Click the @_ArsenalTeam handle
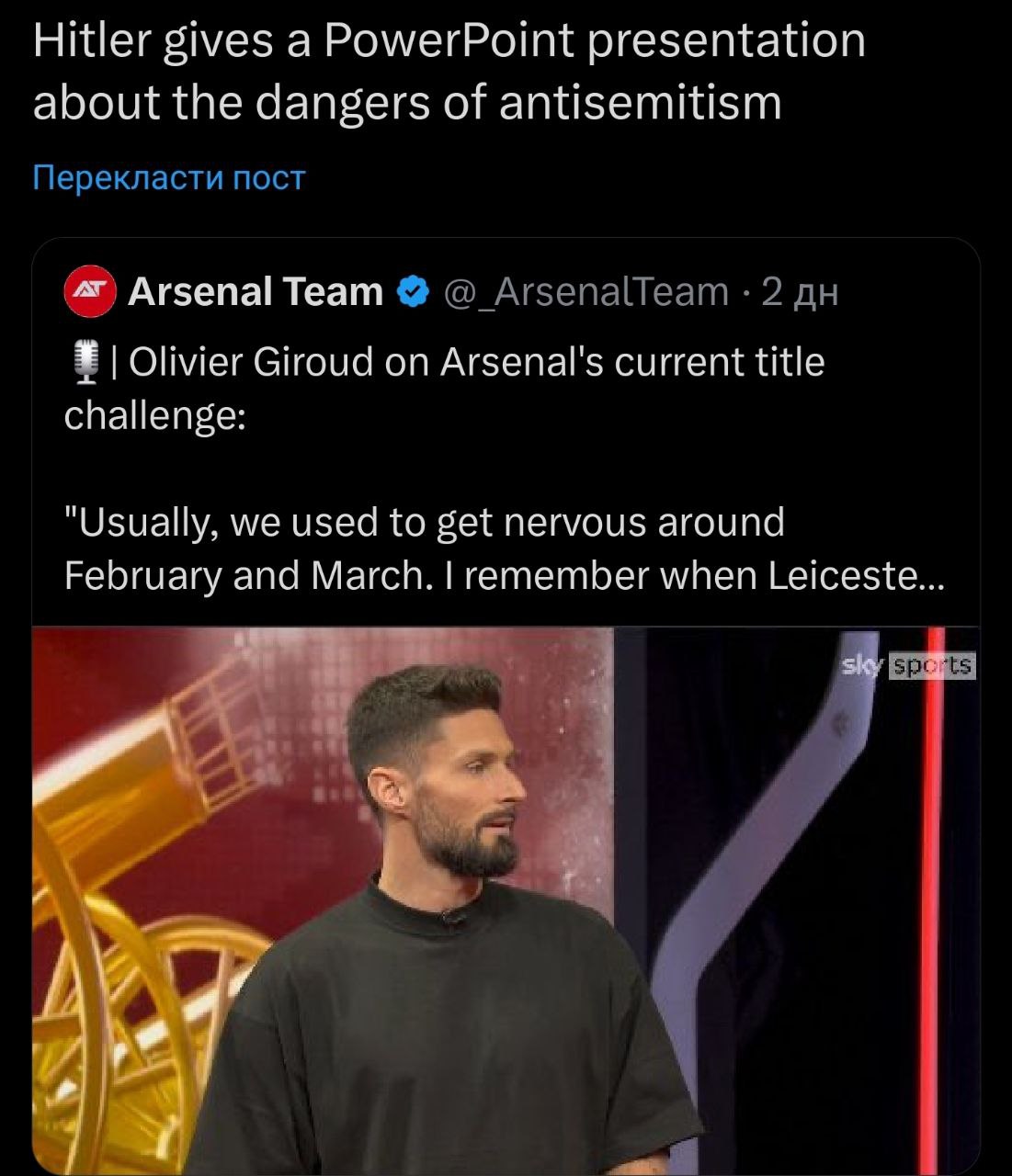 pyautogui.click(x=586, y=292)
